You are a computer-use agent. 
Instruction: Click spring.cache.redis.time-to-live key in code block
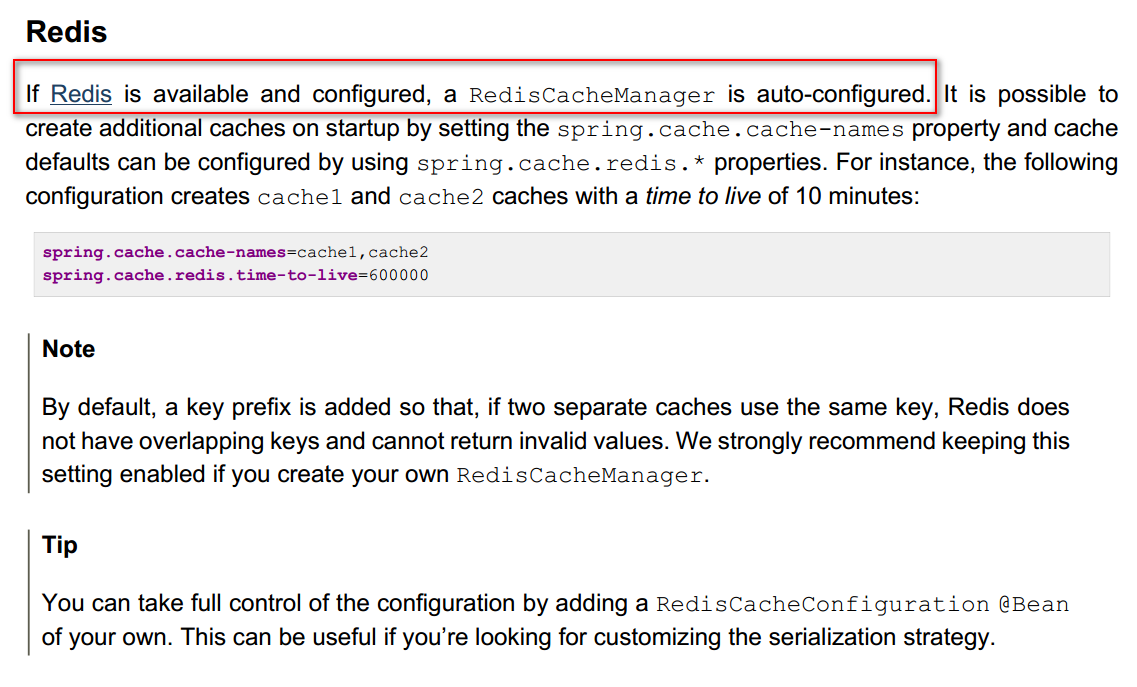(x=199, y=274)
